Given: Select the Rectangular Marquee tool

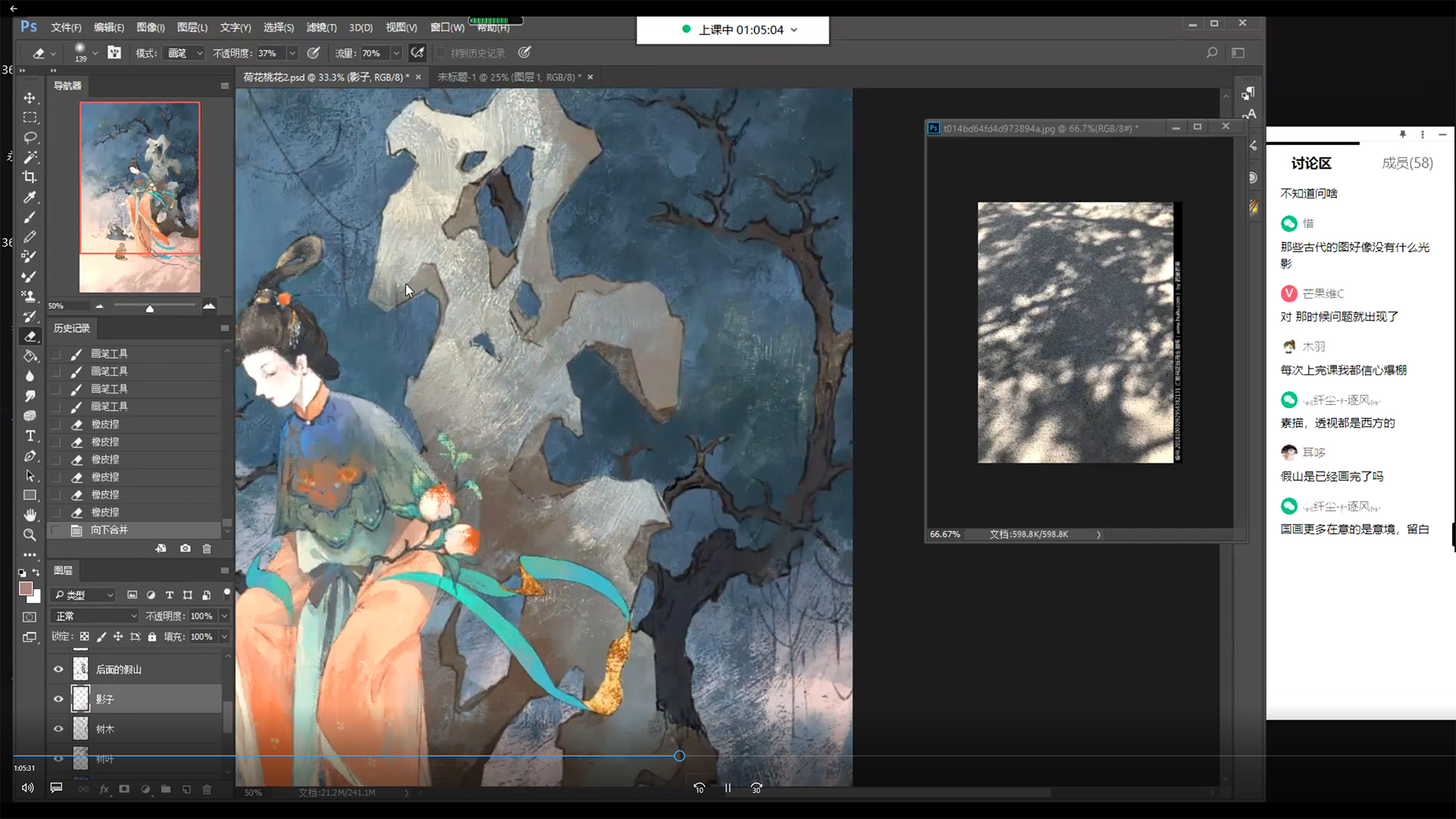Looking at the screenshot, I should click(x=30, y=118).
